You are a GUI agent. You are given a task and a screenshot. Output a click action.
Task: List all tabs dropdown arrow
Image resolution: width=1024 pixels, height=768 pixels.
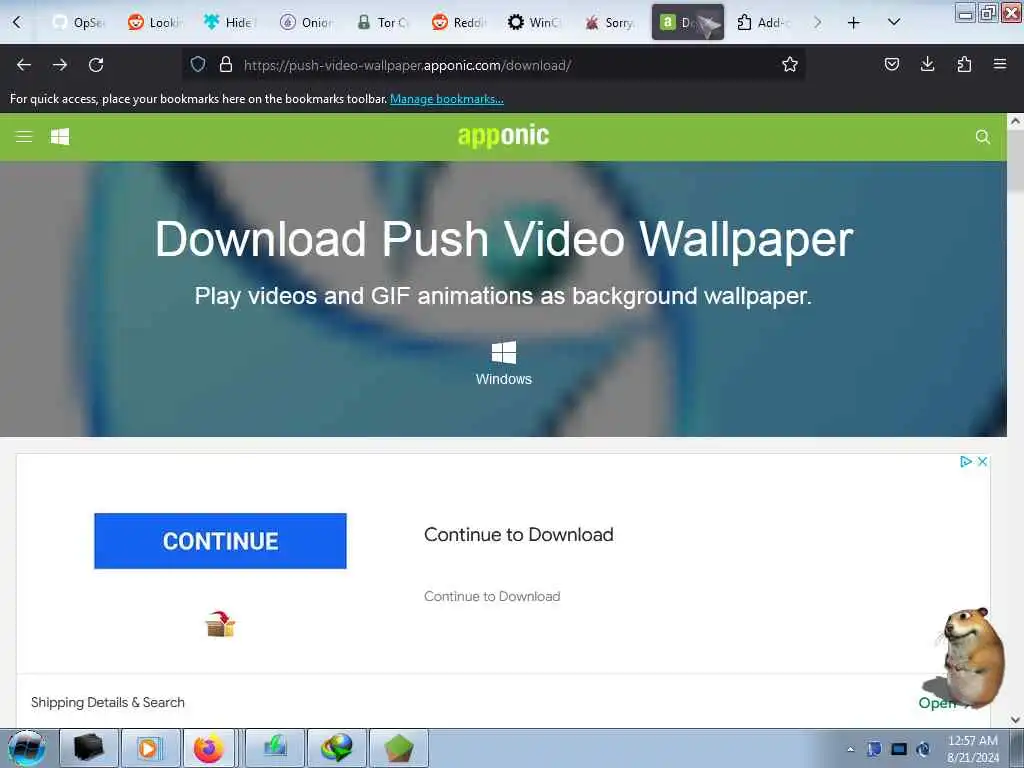point(894,22)
